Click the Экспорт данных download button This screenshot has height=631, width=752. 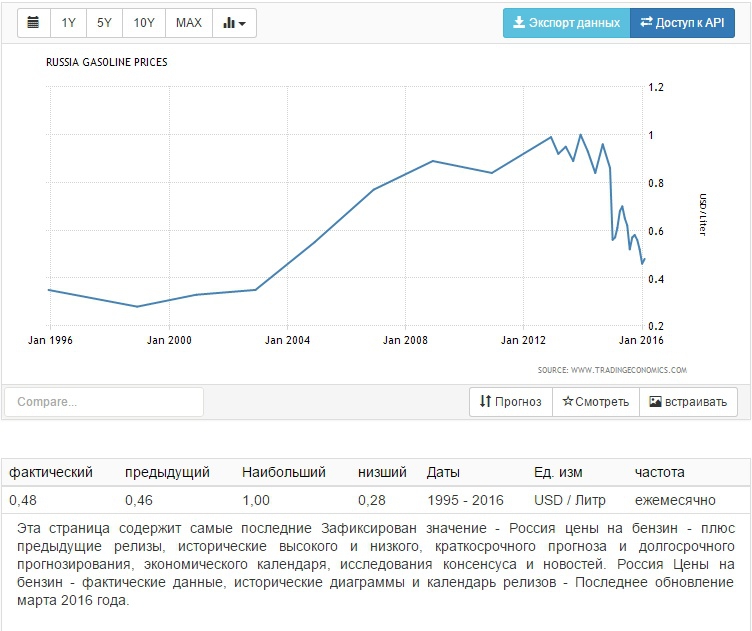click(x=566, y=23)
